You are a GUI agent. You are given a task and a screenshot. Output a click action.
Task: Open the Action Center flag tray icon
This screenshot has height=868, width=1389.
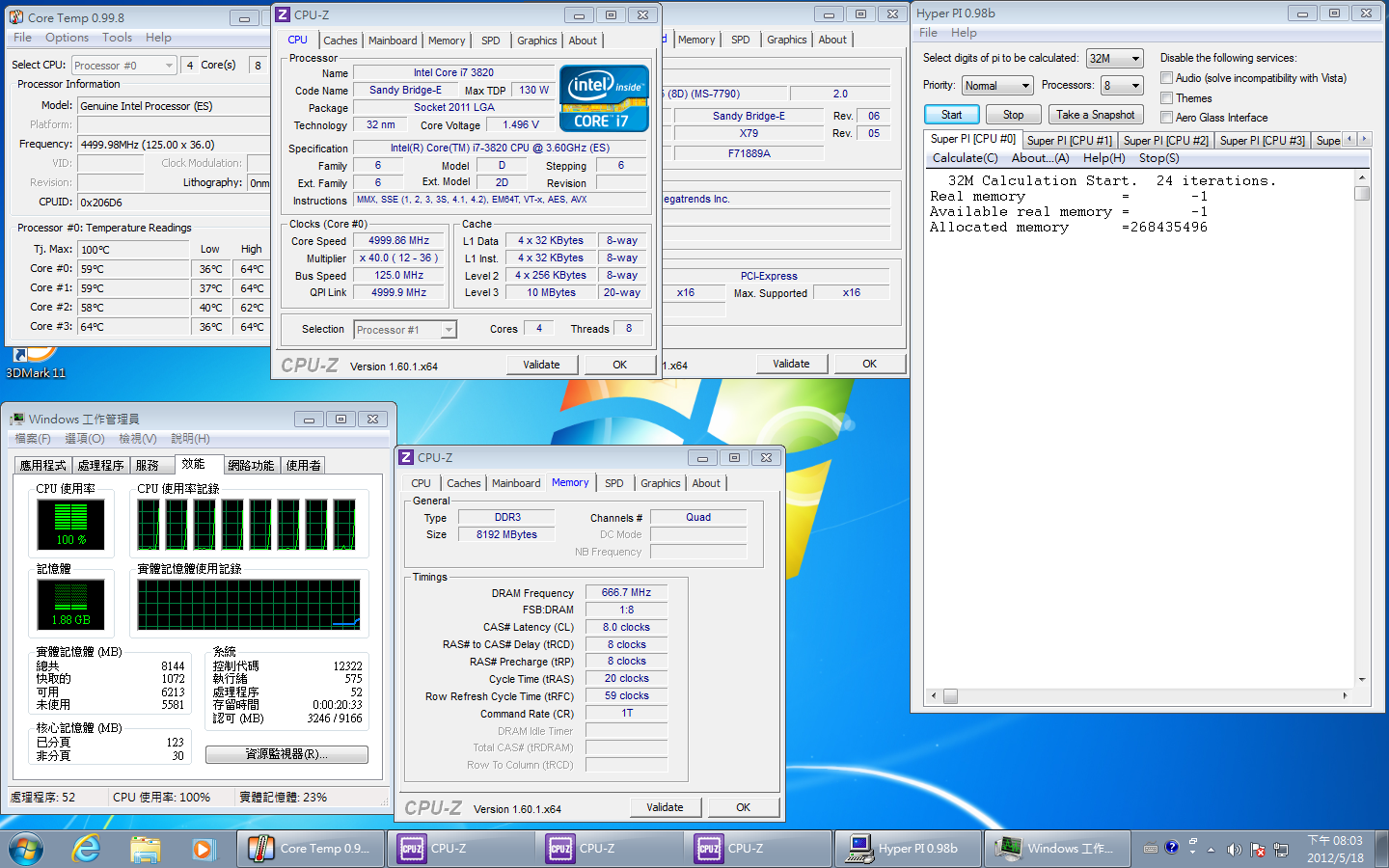pyautogui.click(x=1258, y=850)
